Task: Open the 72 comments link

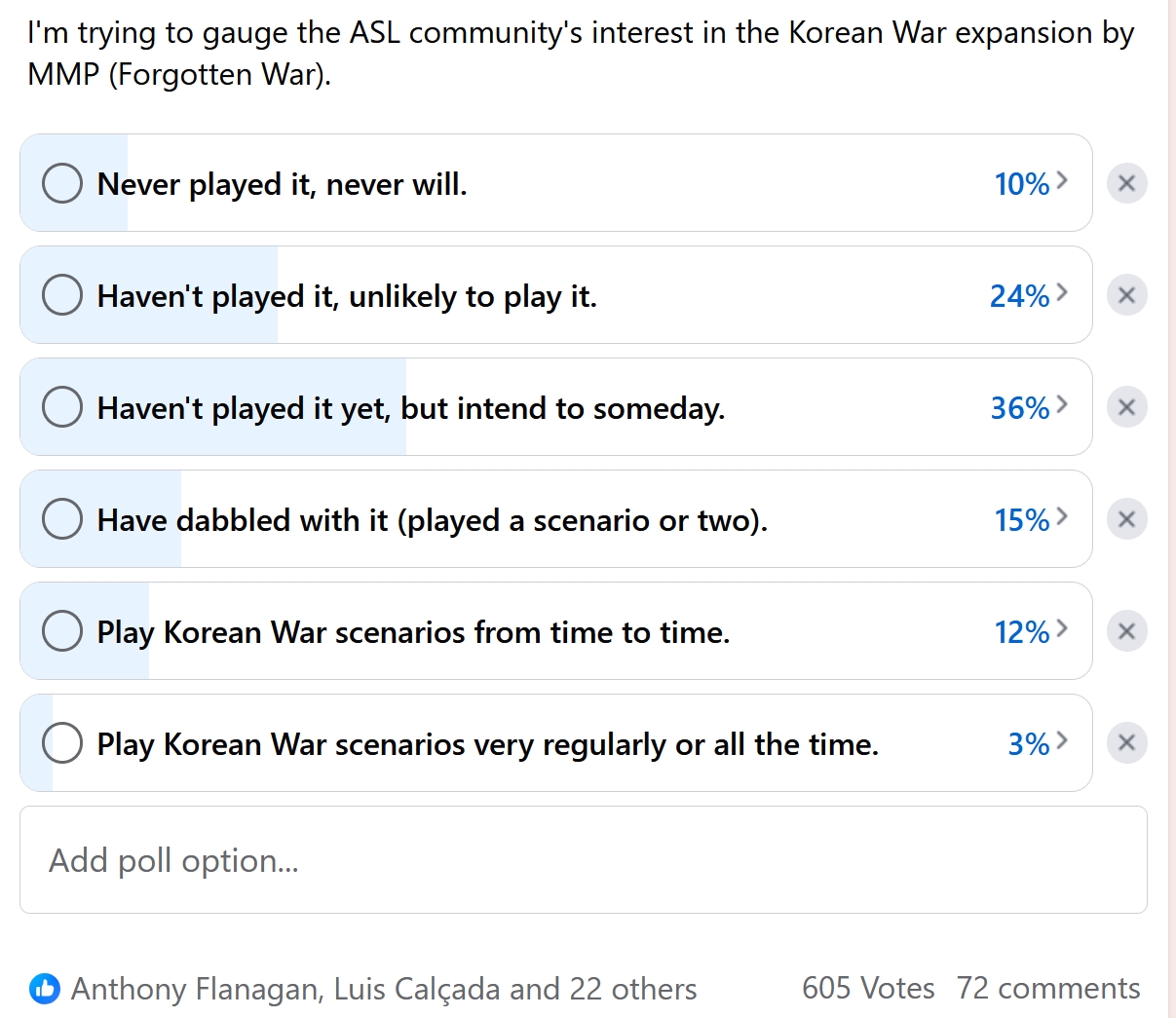Action: 1047,989
